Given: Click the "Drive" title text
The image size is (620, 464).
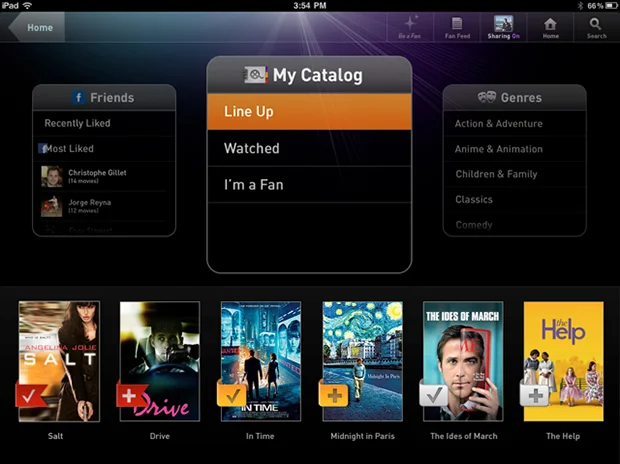Looking at the screenshot, I should (x=160, y=436).
